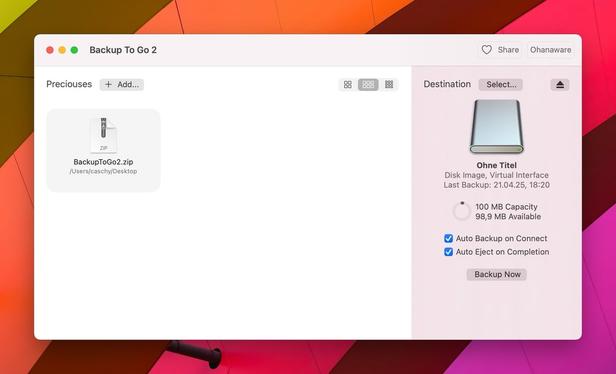Click the heart favorite icon
The width and height of the screenshot is (616, 374).
[x=486, y=50]
